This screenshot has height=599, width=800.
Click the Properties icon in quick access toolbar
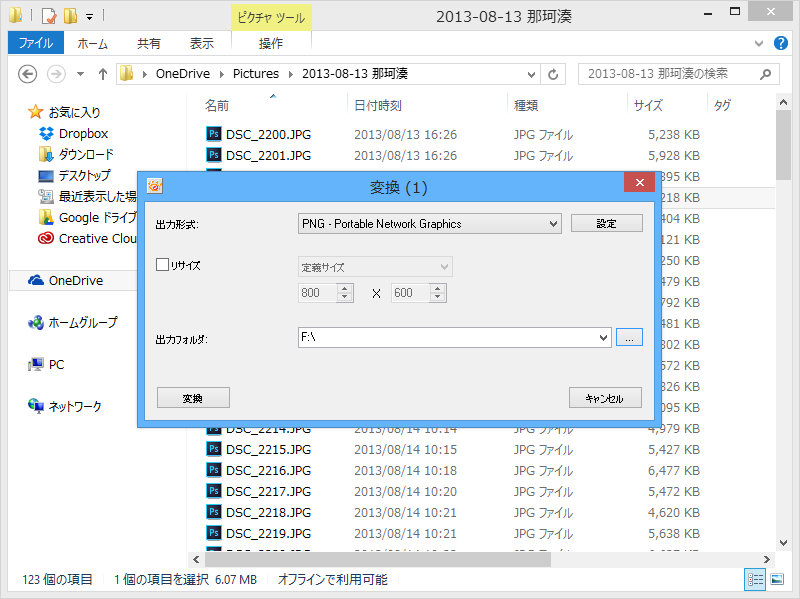coord(48,16)
